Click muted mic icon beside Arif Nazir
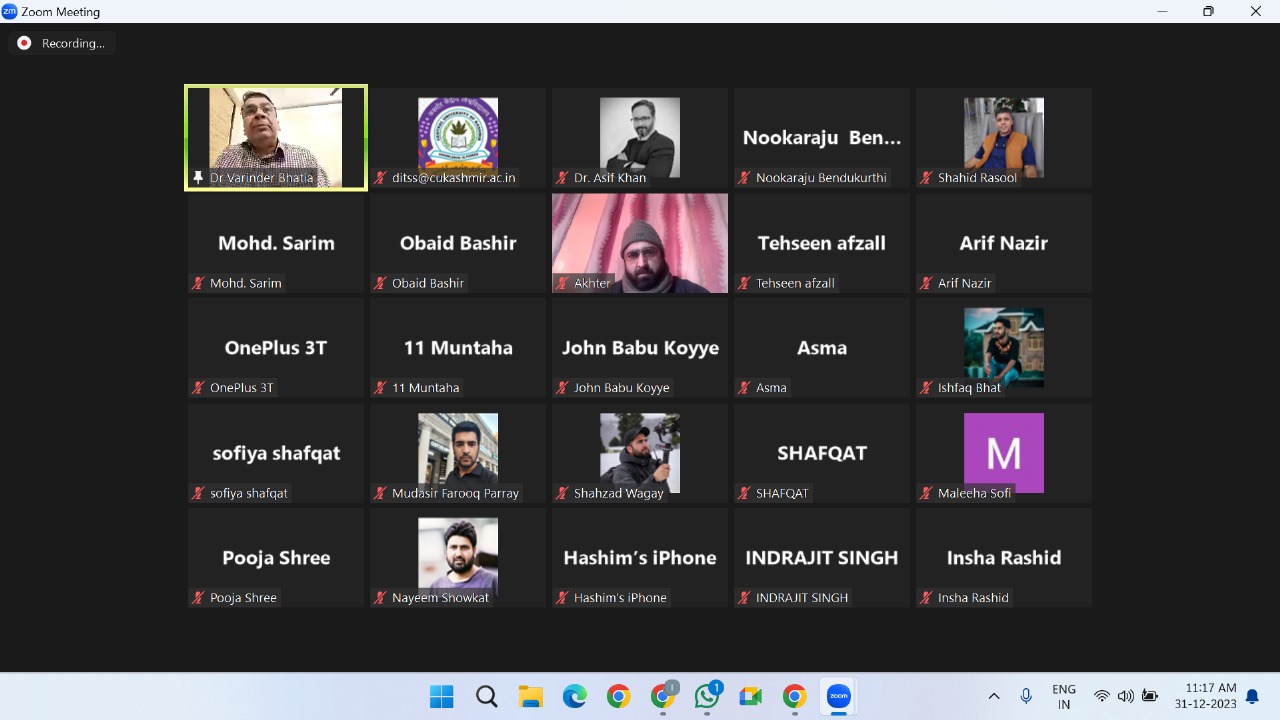 (926, 283)
